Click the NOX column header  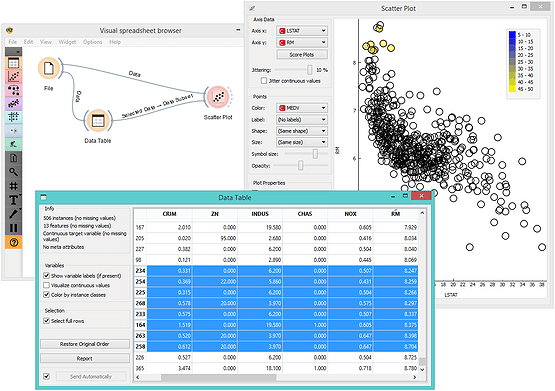[x=350, y=214]
